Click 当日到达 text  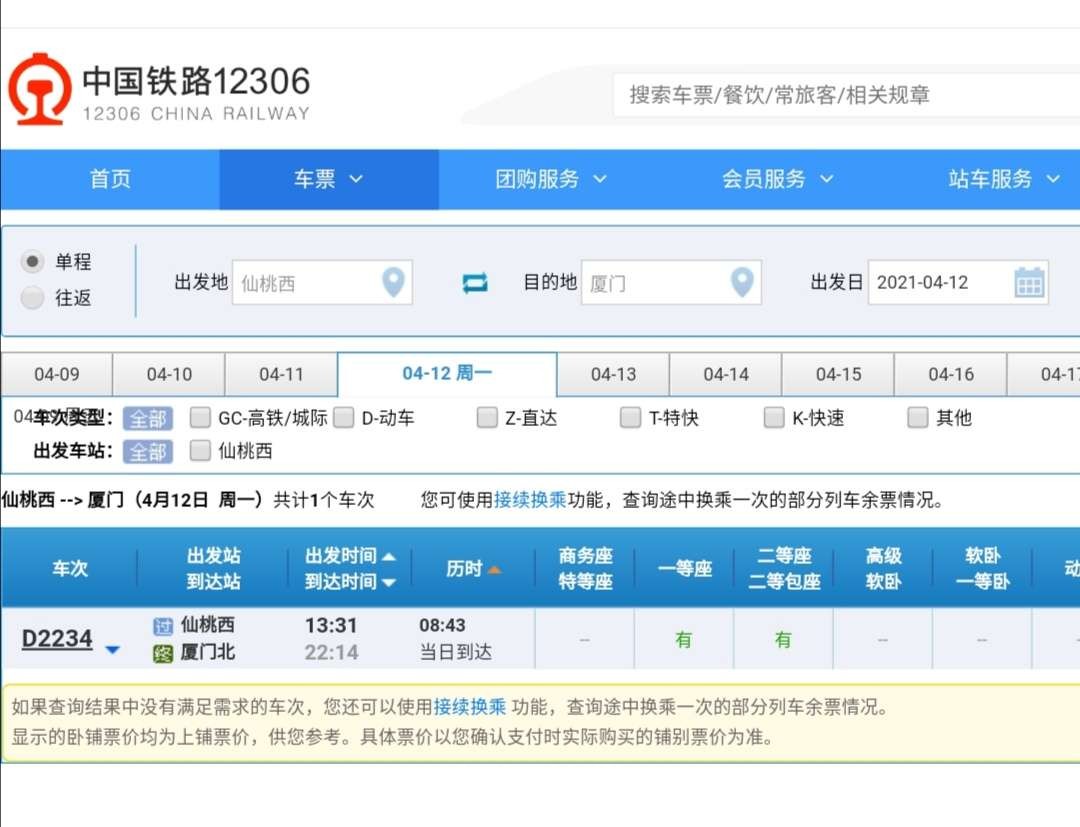point(455,652)
